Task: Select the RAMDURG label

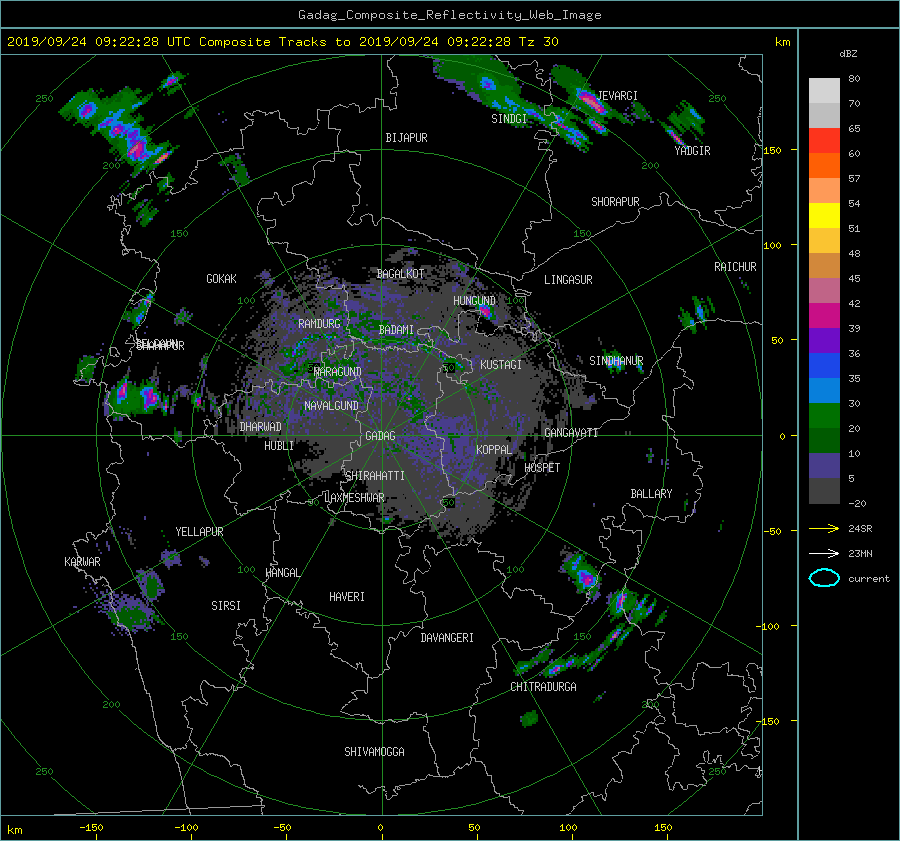Action: point(319,324)
